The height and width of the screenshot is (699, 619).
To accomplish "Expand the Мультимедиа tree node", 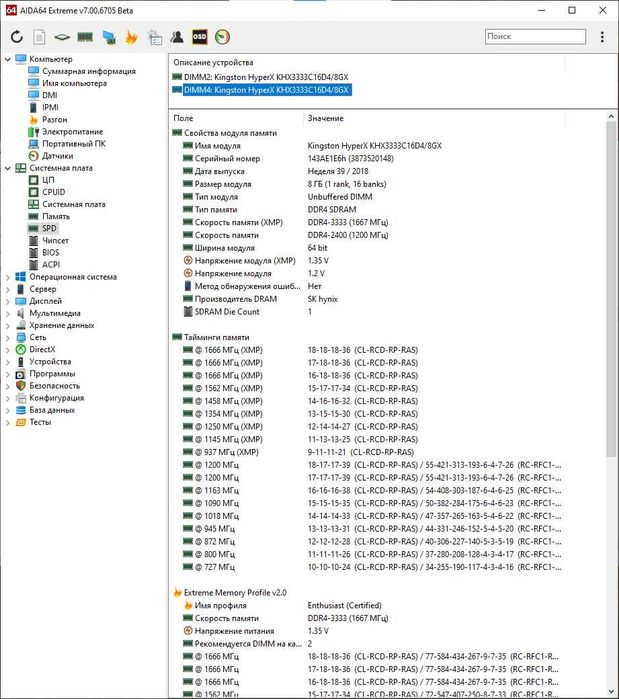I will click(x=8, y=313).
